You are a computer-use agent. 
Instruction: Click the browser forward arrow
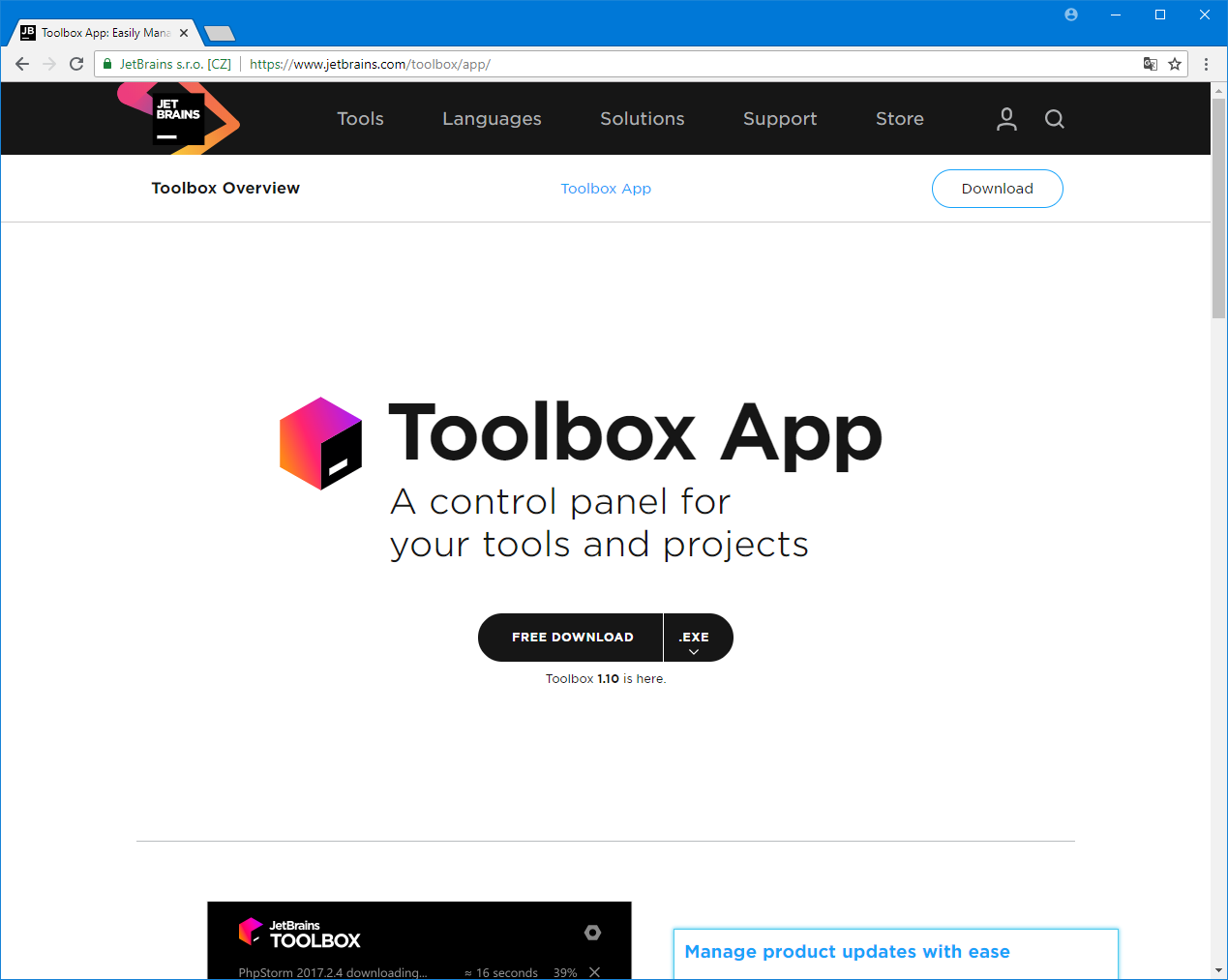[49, 64]
